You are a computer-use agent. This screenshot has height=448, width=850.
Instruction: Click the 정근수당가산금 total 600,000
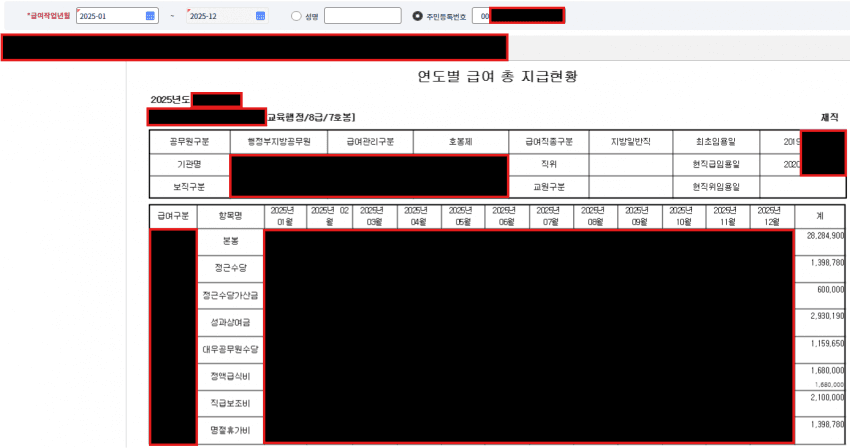(x=830, y=290)
